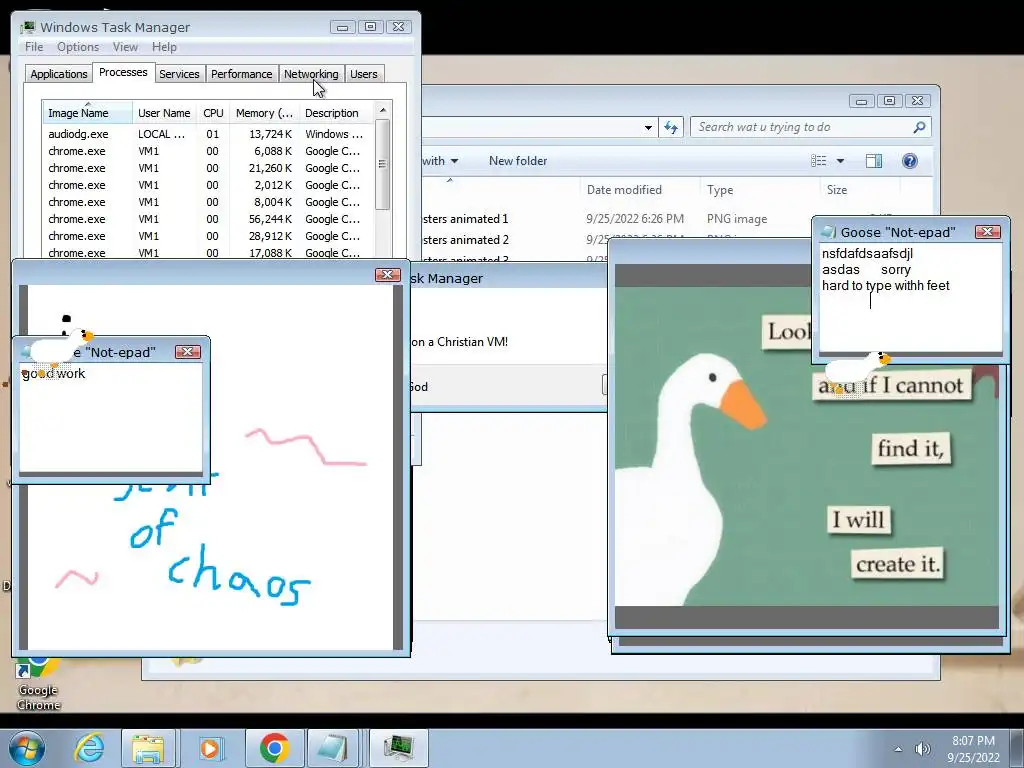The width and height of the screenshot is (1024, 768).
Task: Sort processes by CPU column
Action: [x=213, y=113]
